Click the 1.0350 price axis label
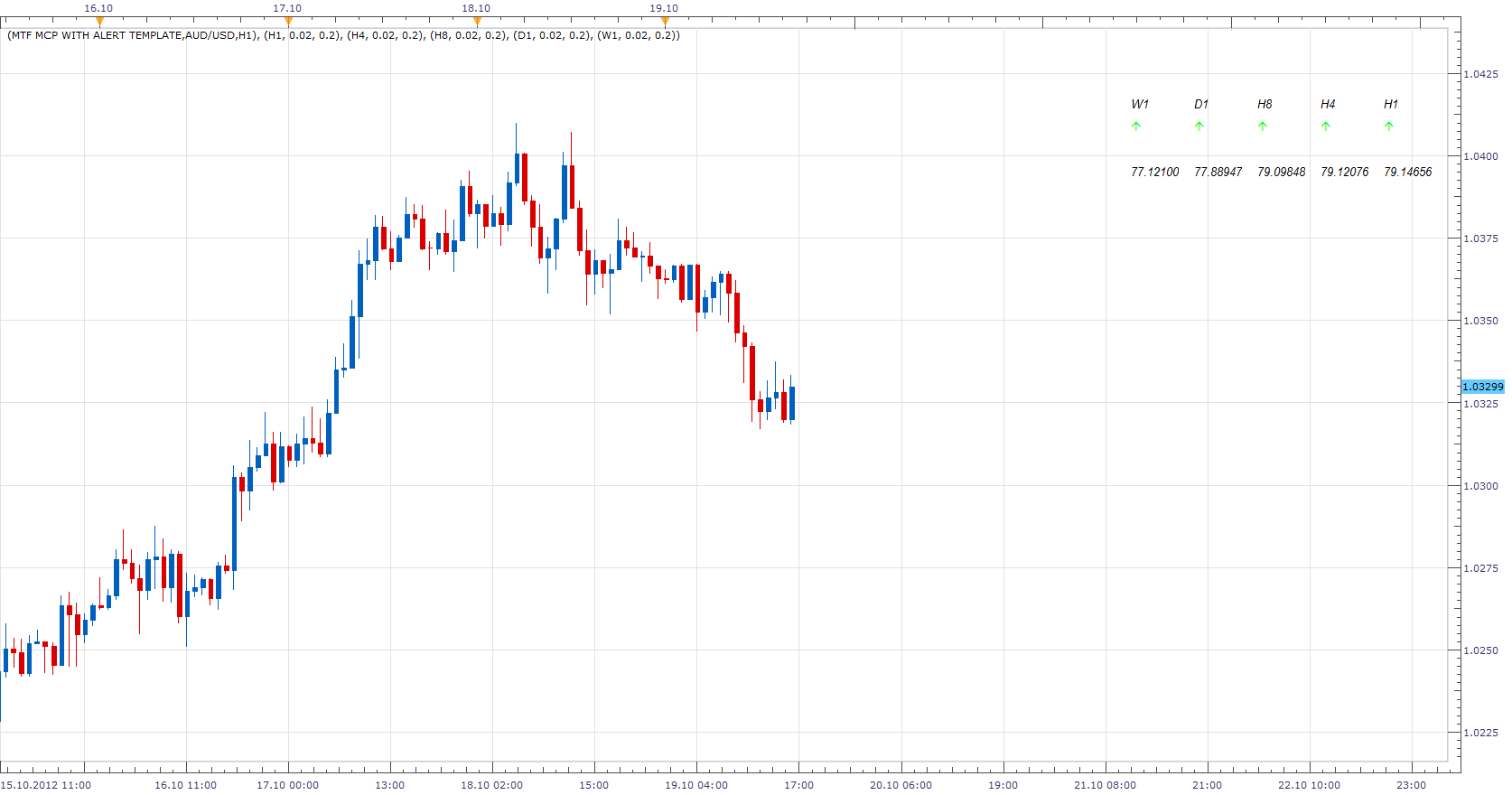1512x795 pixels. 1480,321
